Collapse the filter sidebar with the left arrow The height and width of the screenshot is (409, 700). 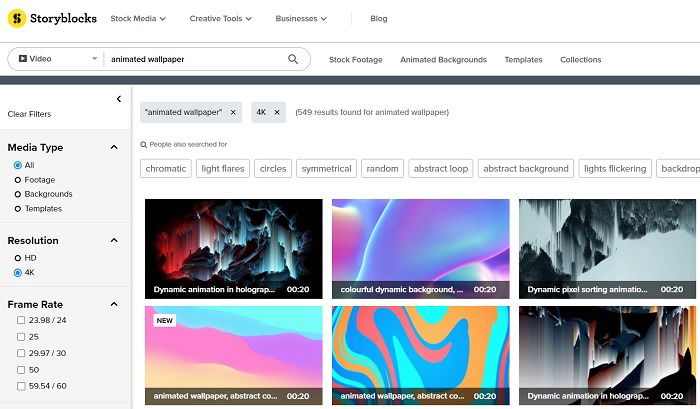[x=119, y=99]
